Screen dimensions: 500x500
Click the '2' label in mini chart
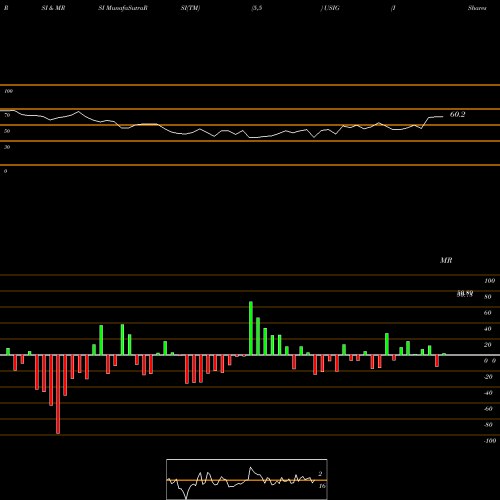(320, 474)
